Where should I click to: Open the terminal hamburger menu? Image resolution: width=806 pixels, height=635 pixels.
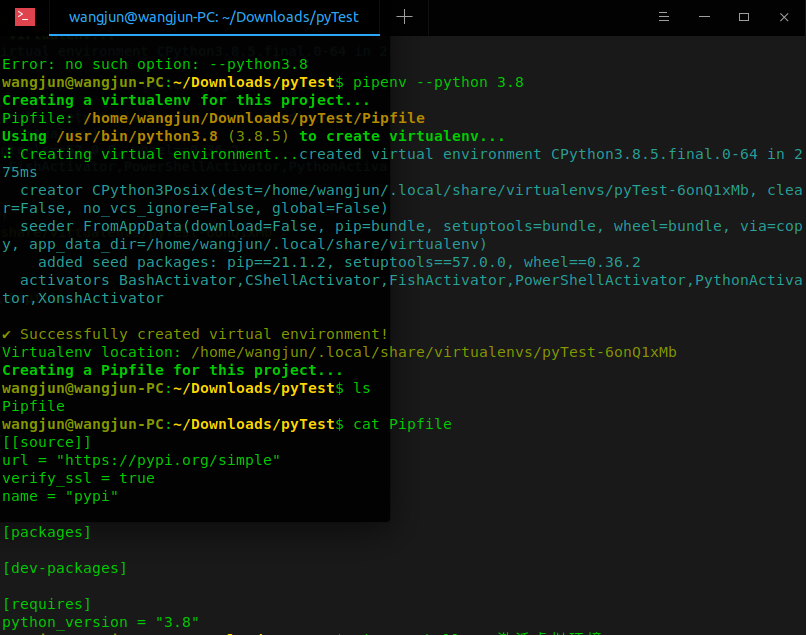coord(664,17)
